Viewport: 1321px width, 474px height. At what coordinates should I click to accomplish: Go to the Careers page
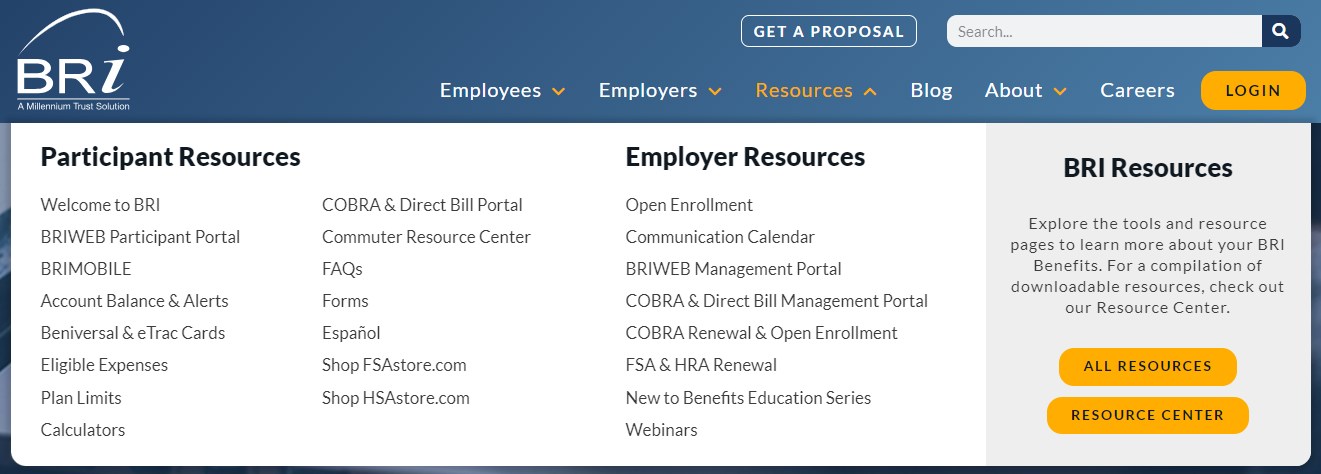click(1137, 91)
